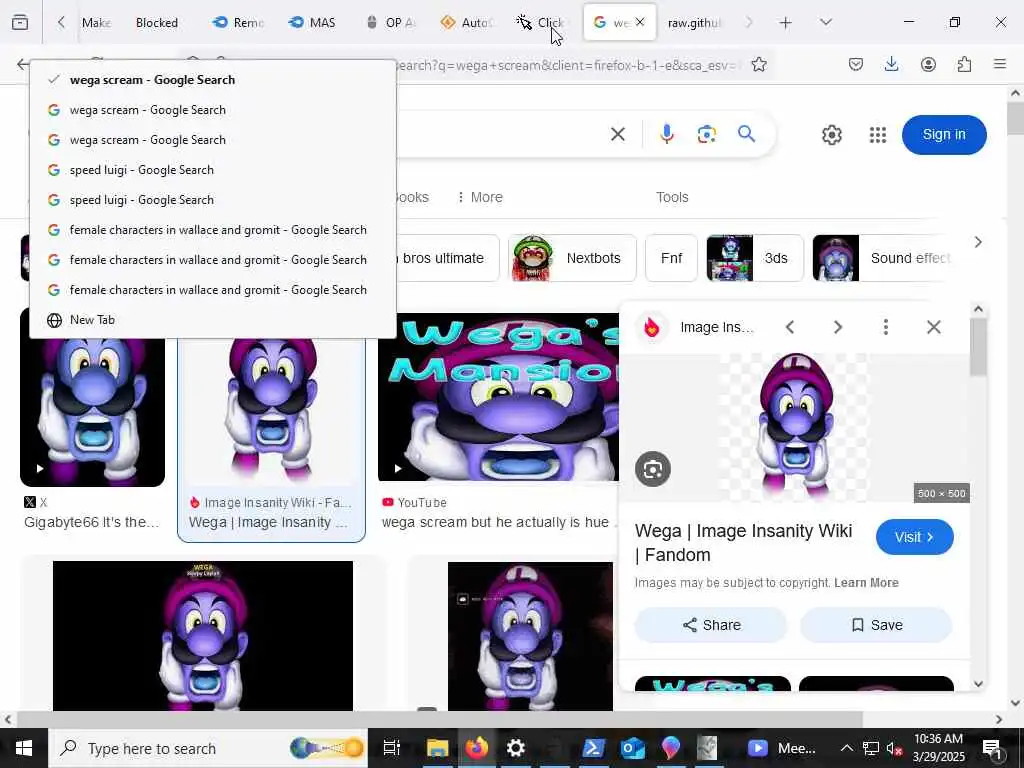Reveal more suggestion chips with arrow

978,242
